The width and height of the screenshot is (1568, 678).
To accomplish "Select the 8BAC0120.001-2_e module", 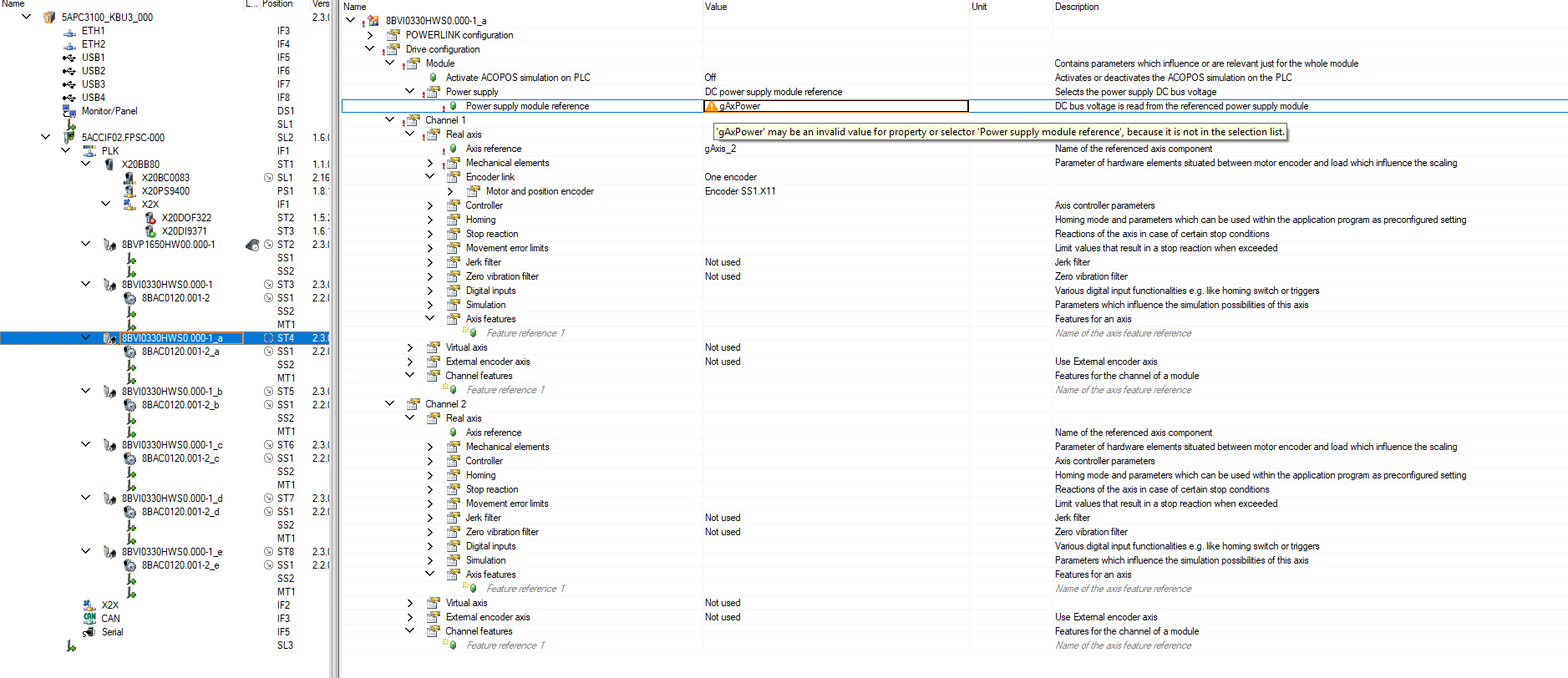I will pos(180,565).
